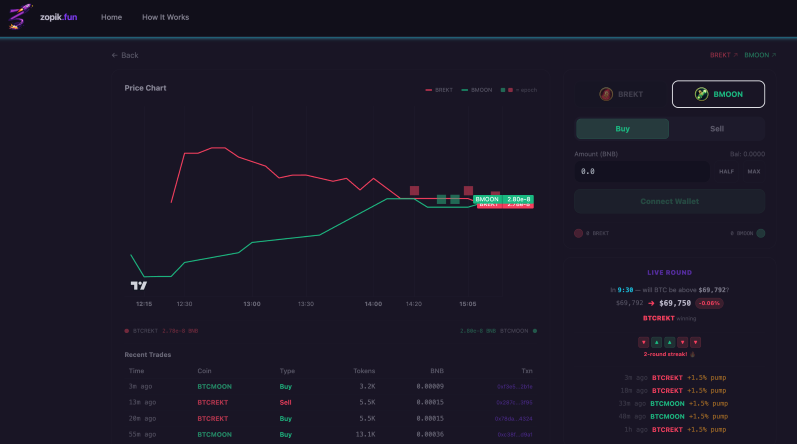This screenshot has width=797, height=444.
Task: Click the Txn column header
Action: click(x=527, y=371)
